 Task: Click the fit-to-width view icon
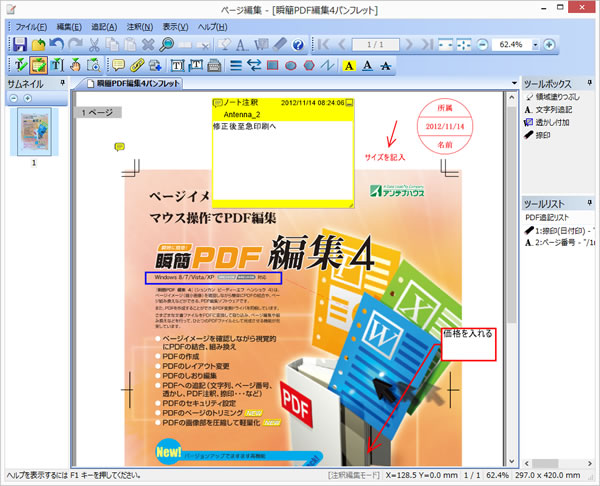pos(445,45)
